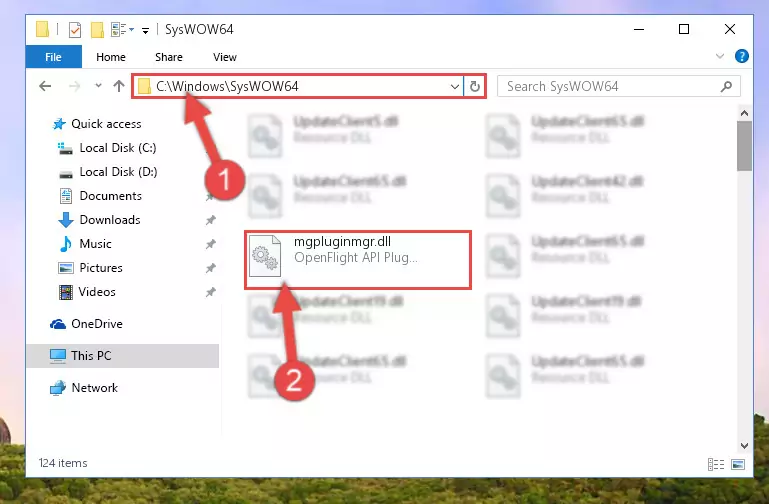Click the Properties icon in Quick Access Toolbar
The height and width of the screenshot is (504, 769).
click(75, 30)
